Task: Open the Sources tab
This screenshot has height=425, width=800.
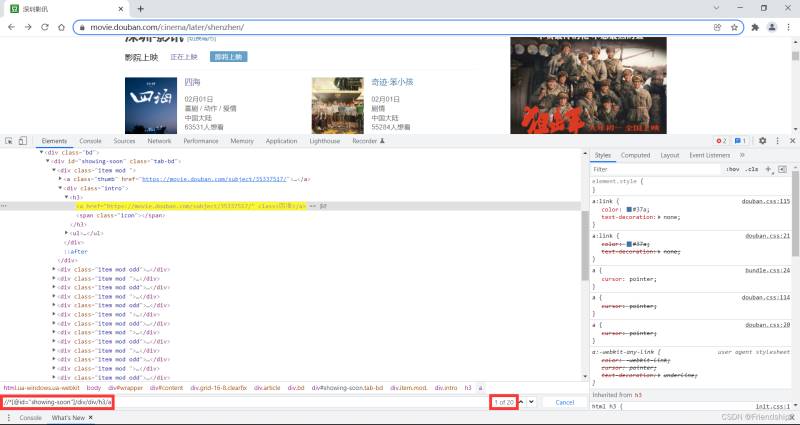Action: click(x=124, y=141)
